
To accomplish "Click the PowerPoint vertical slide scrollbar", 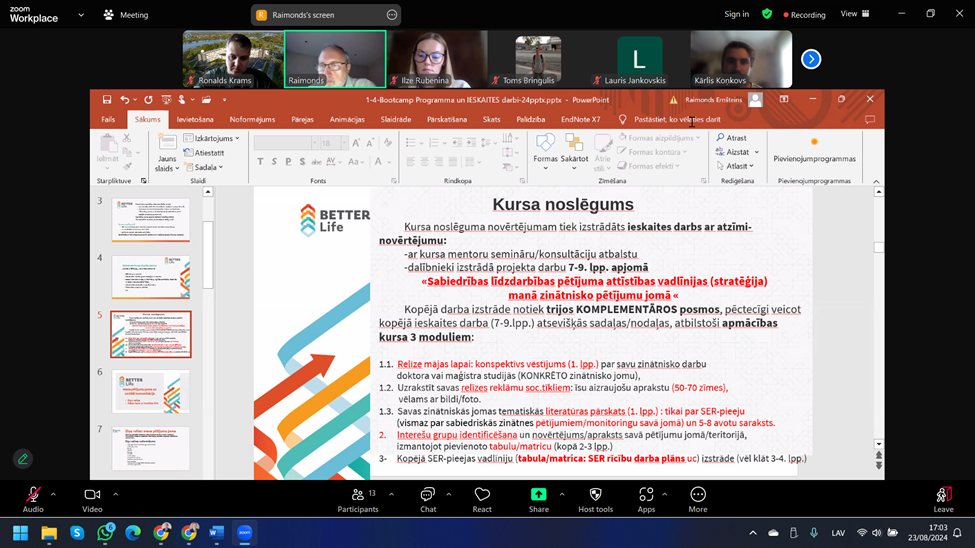I will [879, 317].
